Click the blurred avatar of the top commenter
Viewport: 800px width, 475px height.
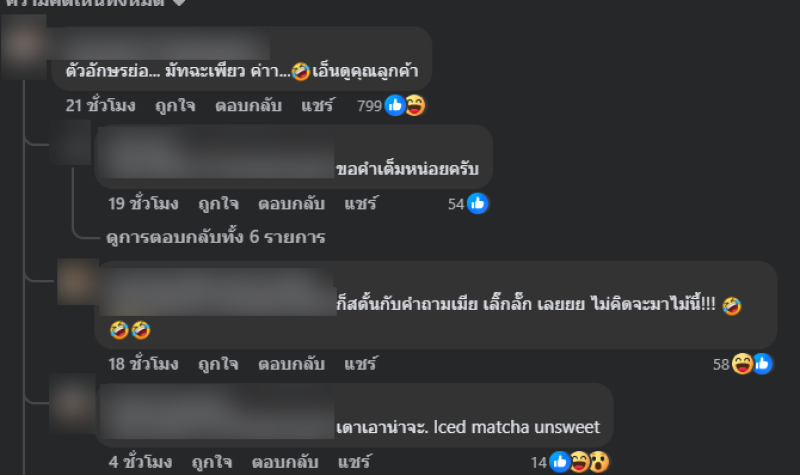23,47
